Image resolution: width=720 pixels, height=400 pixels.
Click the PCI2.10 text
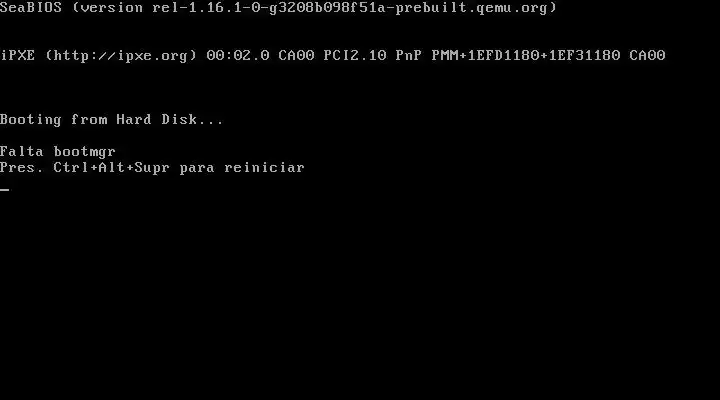pos(354,56)
